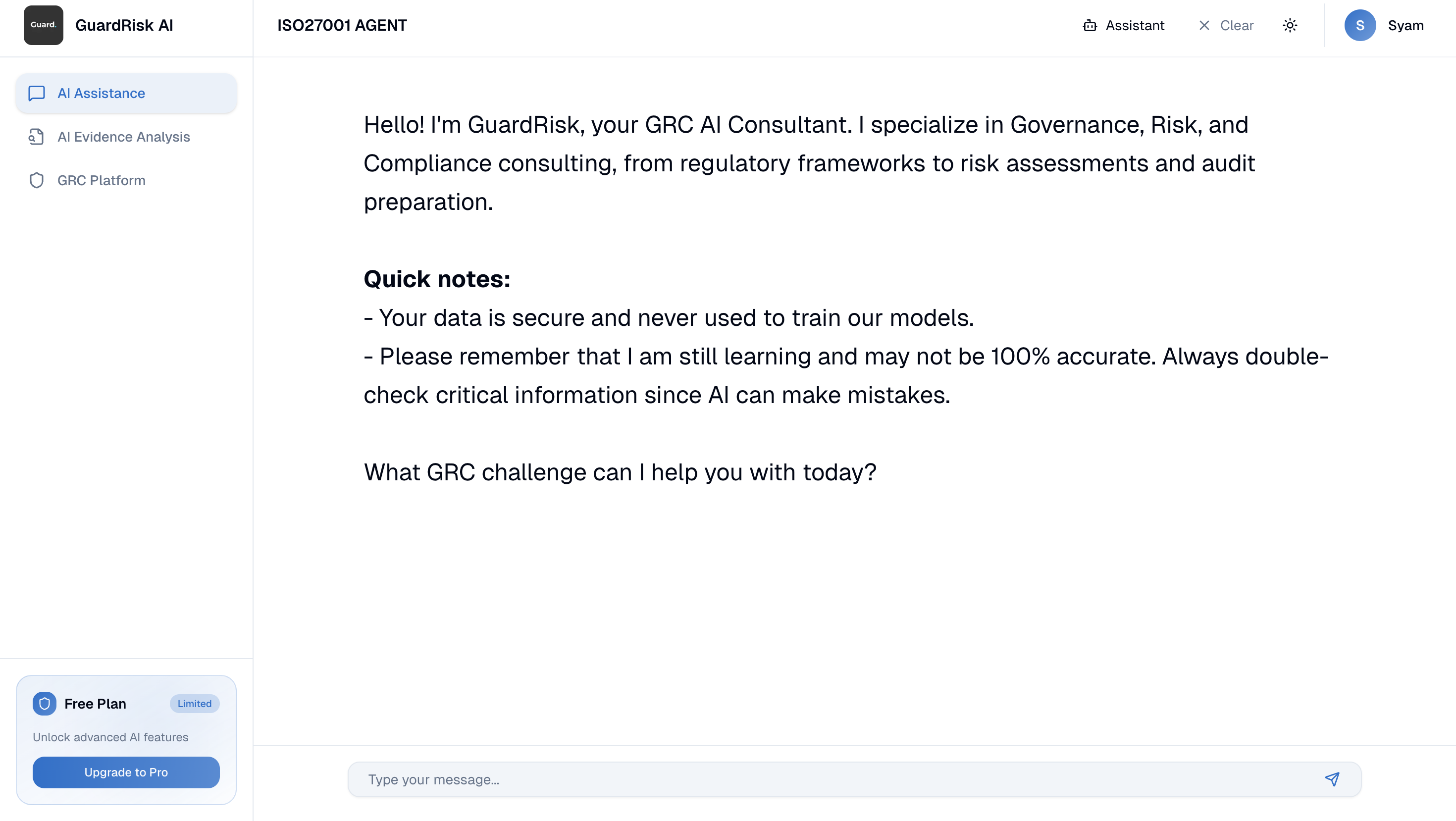Click the robot icon beside Assistant
Image resolution: width=1456 pixels, height=821 pixels.
pyautogui.click(x=1089, y=25)
